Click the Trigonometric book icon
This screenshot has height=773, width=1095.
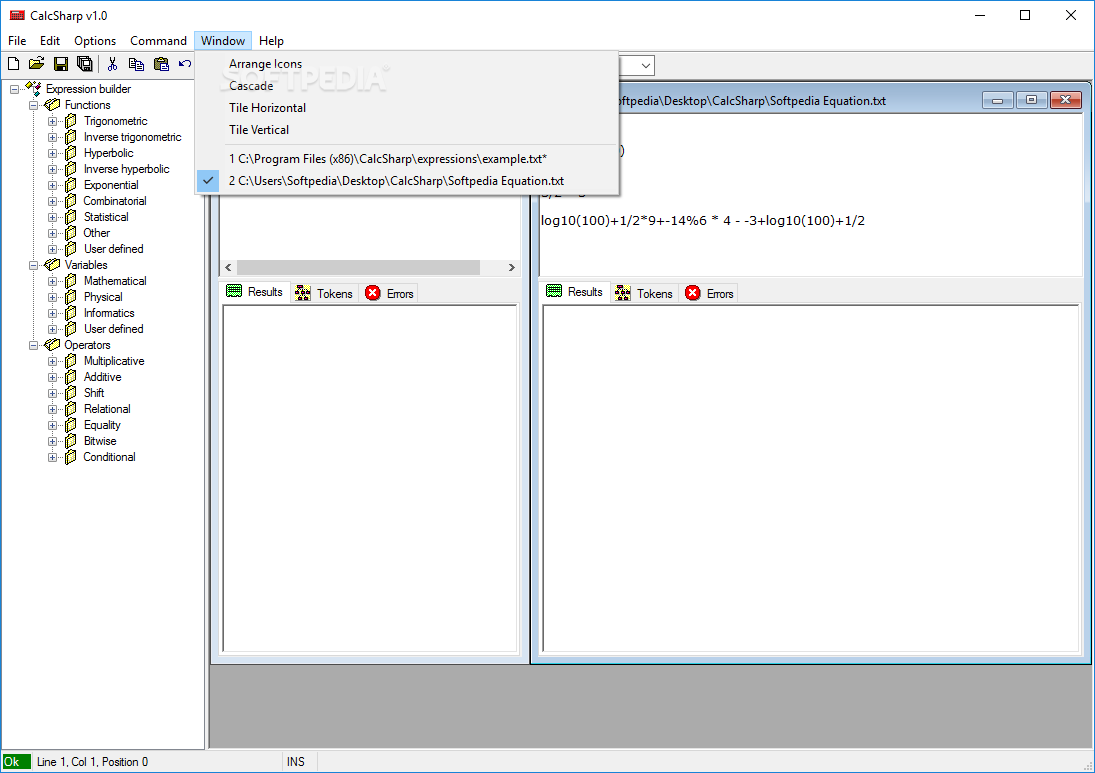[71, 121]
